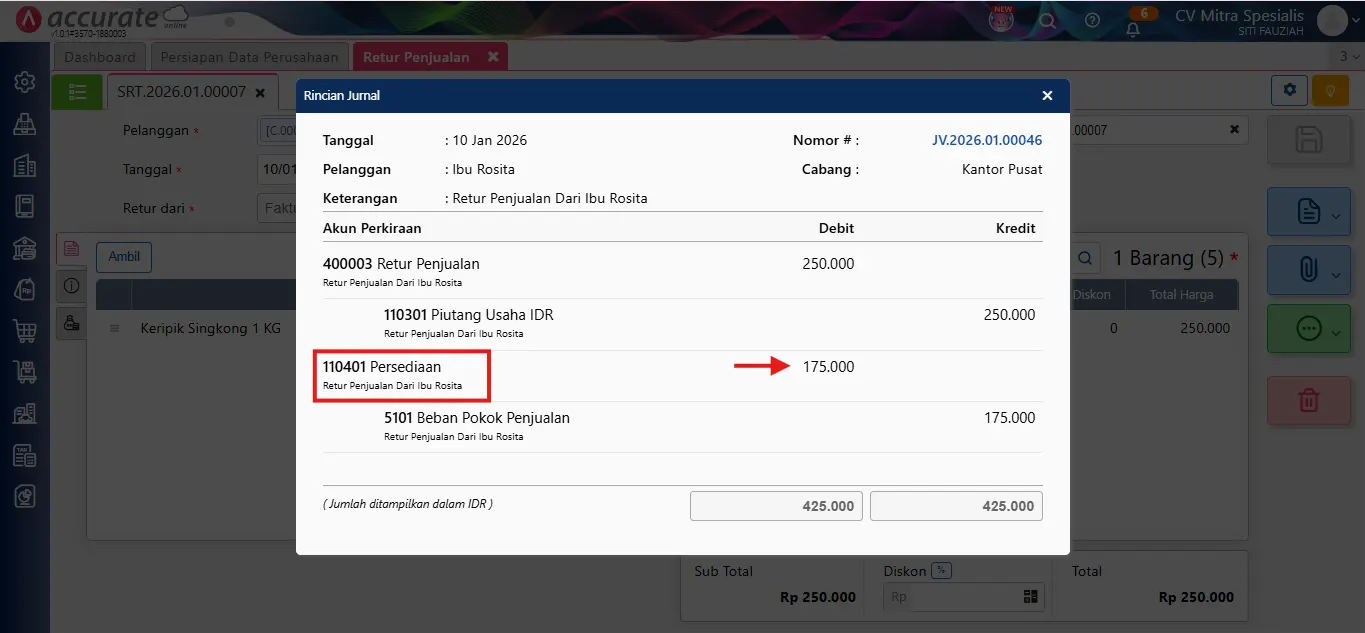Click the notification bell icon
The height and width of the screenshot is (633, 1365).
1133,28
